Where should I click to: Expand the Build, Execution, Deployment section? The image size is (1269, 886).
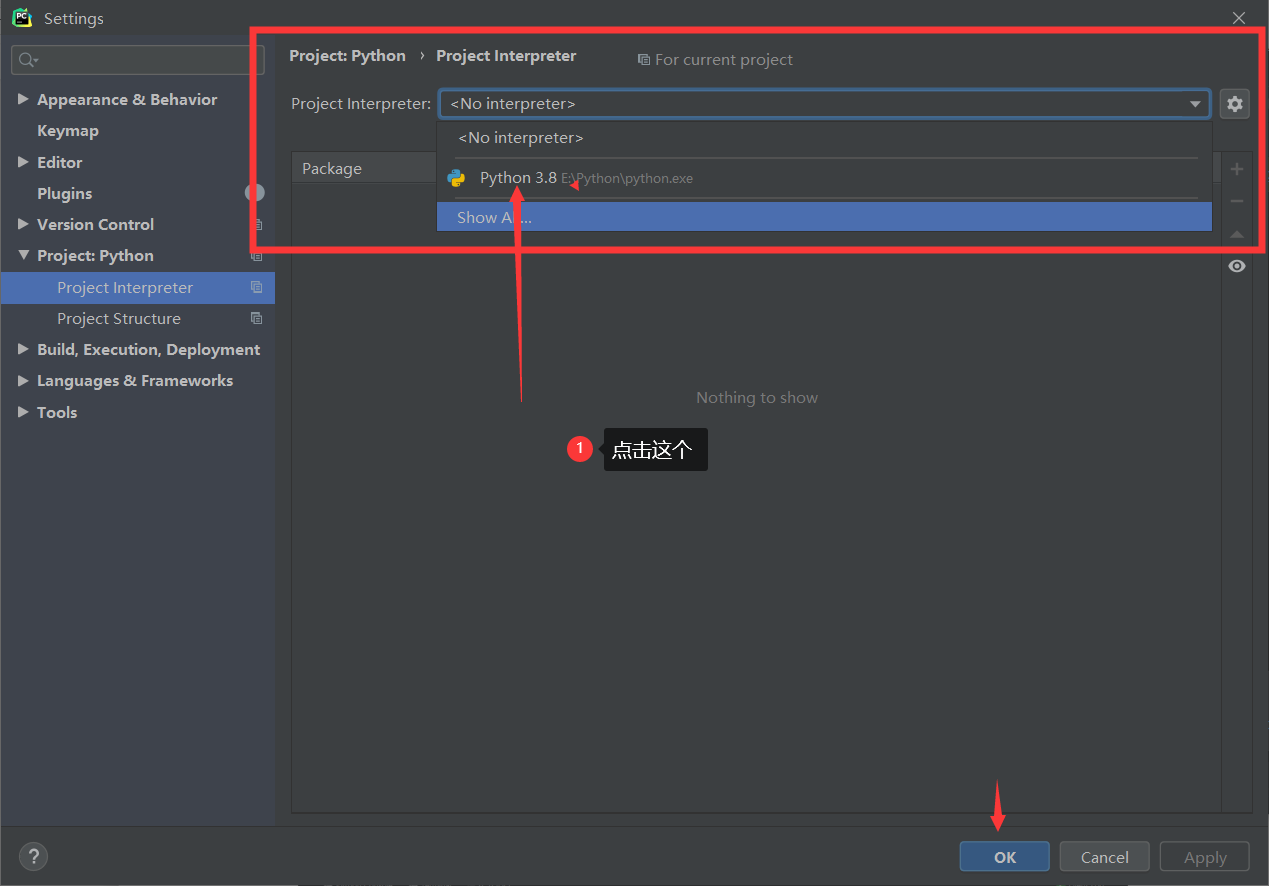pyautogui.click(x=23, y=350)
